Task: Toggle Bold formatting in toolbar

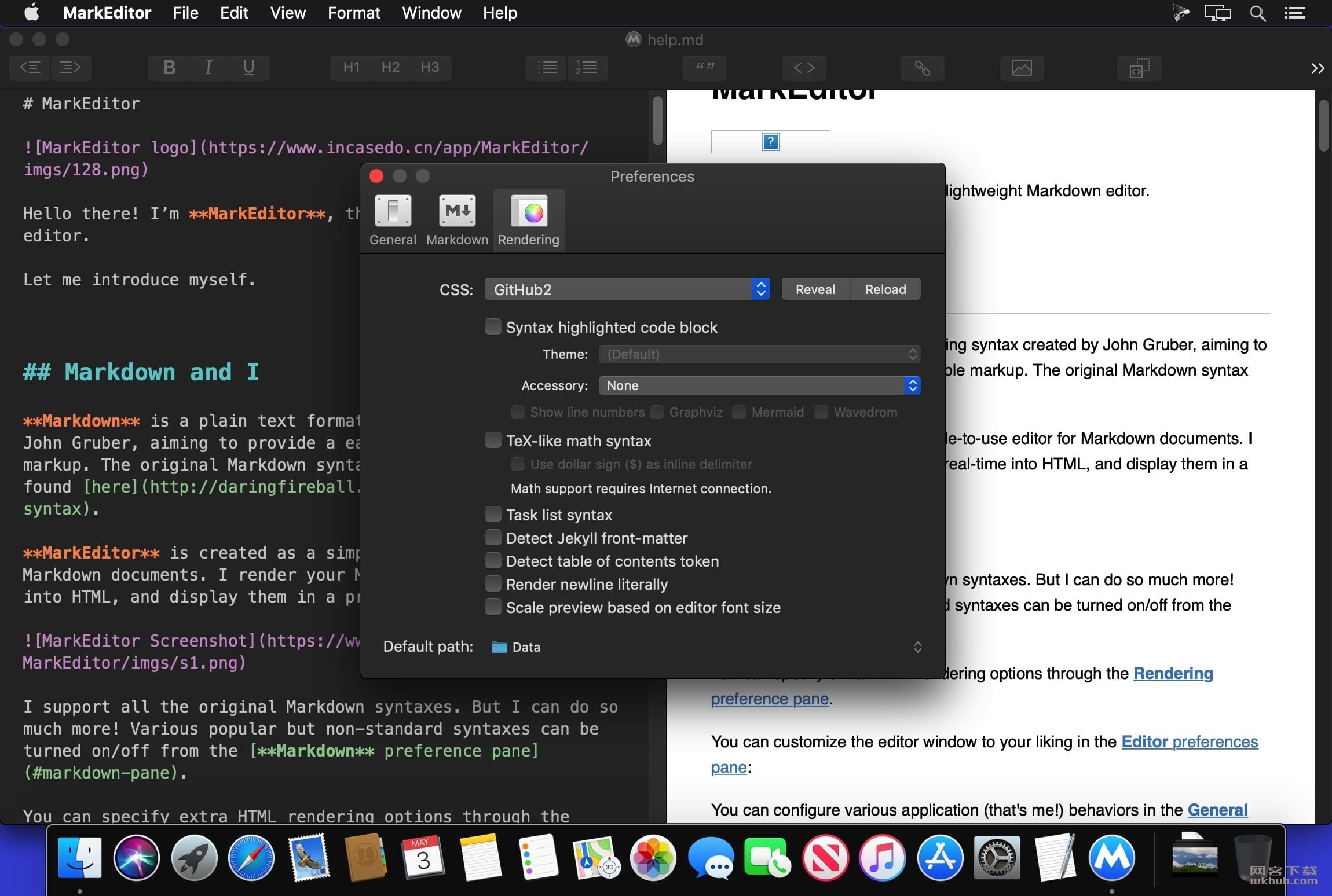Action: point(169,68)
